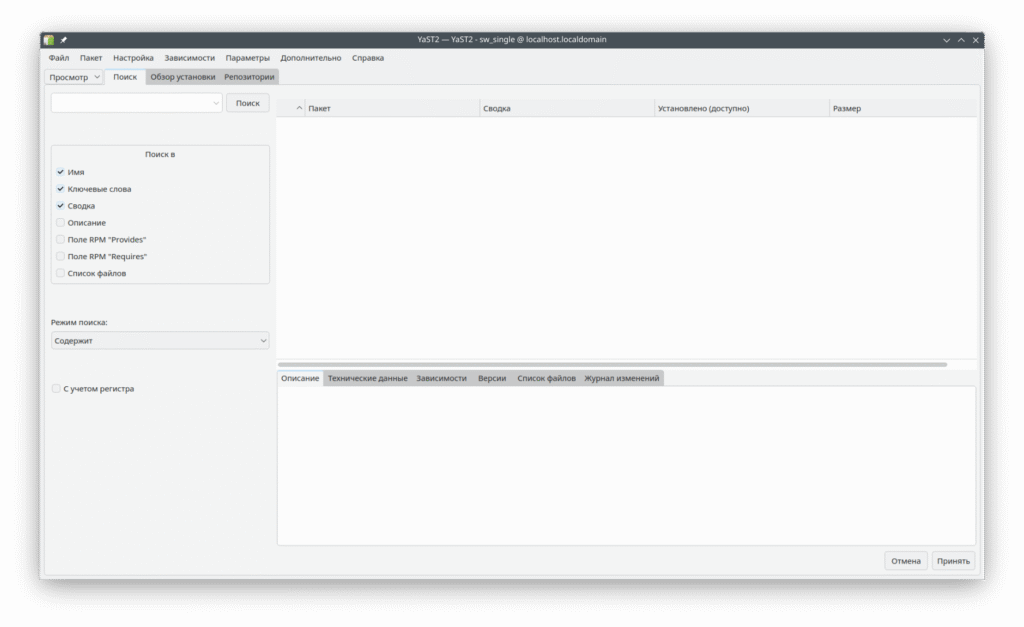Open the Дополнительно menu
This screenshot has height=627, width=1024.
point(311,58)
